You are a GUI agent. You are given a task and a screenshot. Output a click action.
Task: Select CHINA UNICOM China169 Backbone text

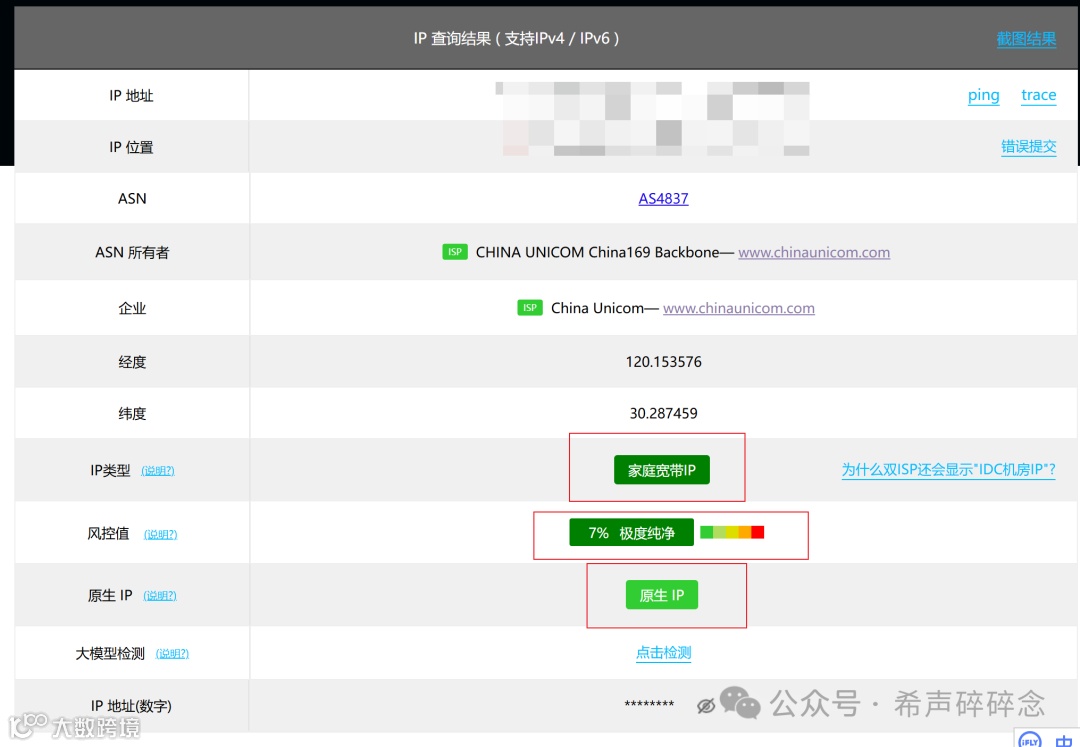tap(597, 252)
